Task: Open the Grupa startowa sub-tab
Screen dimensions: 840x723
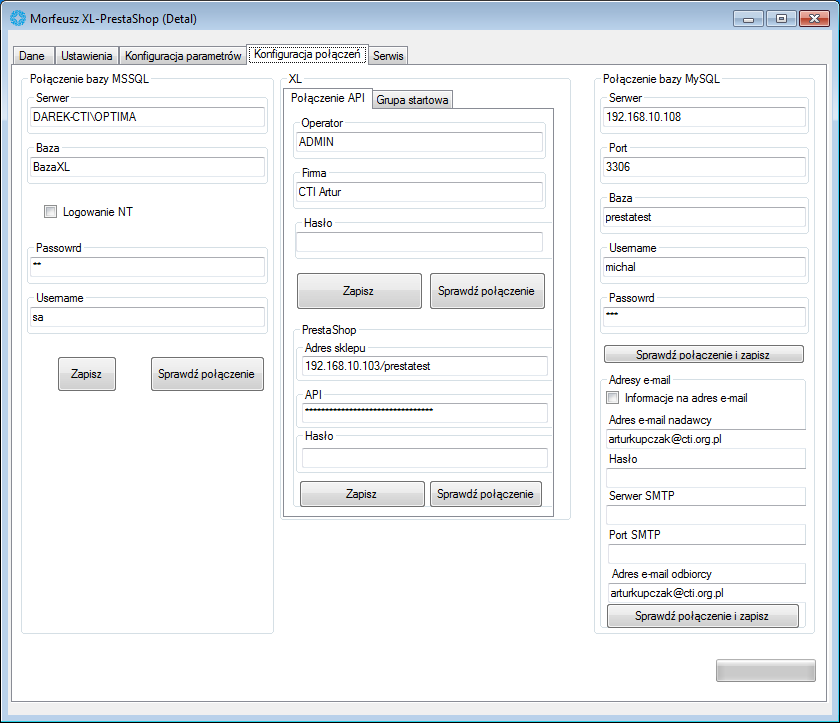Action: tap(412, 100)
